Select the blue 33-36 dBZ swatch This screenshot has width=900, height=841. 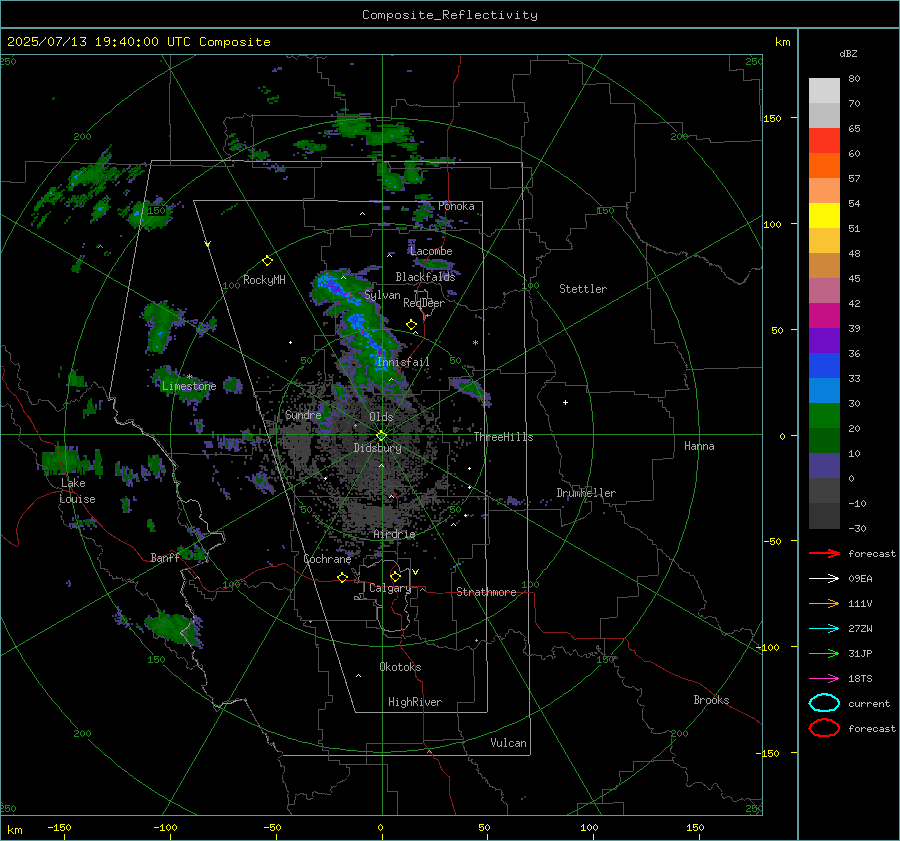point(824,365)
